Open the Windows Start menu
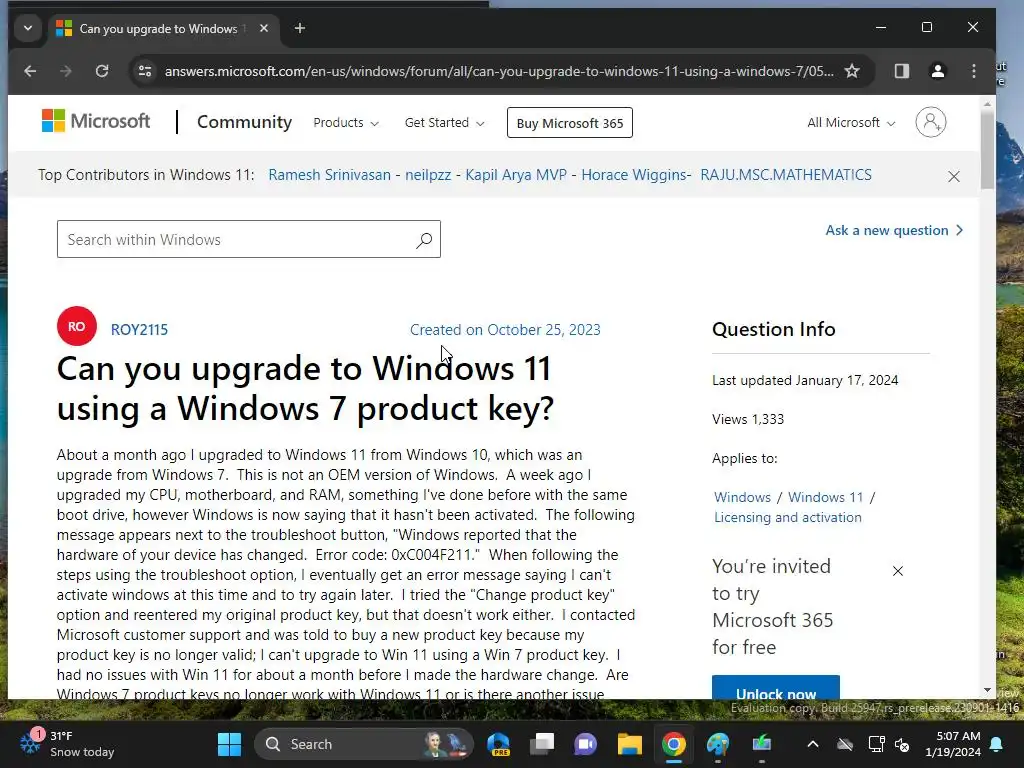 click(229, 744)
